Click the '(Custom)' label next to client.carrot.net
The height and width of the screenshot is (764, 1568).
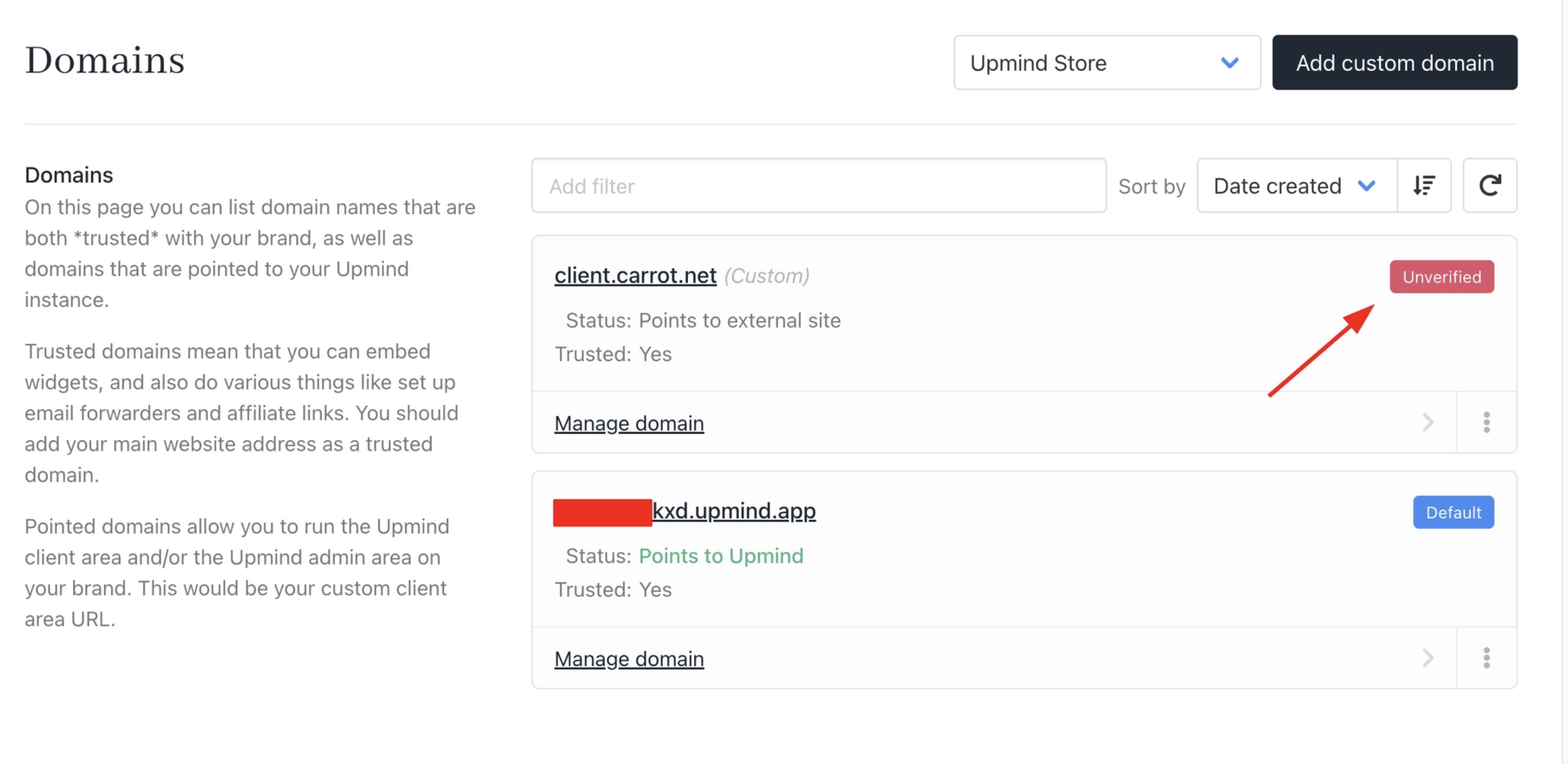point(767,276)
